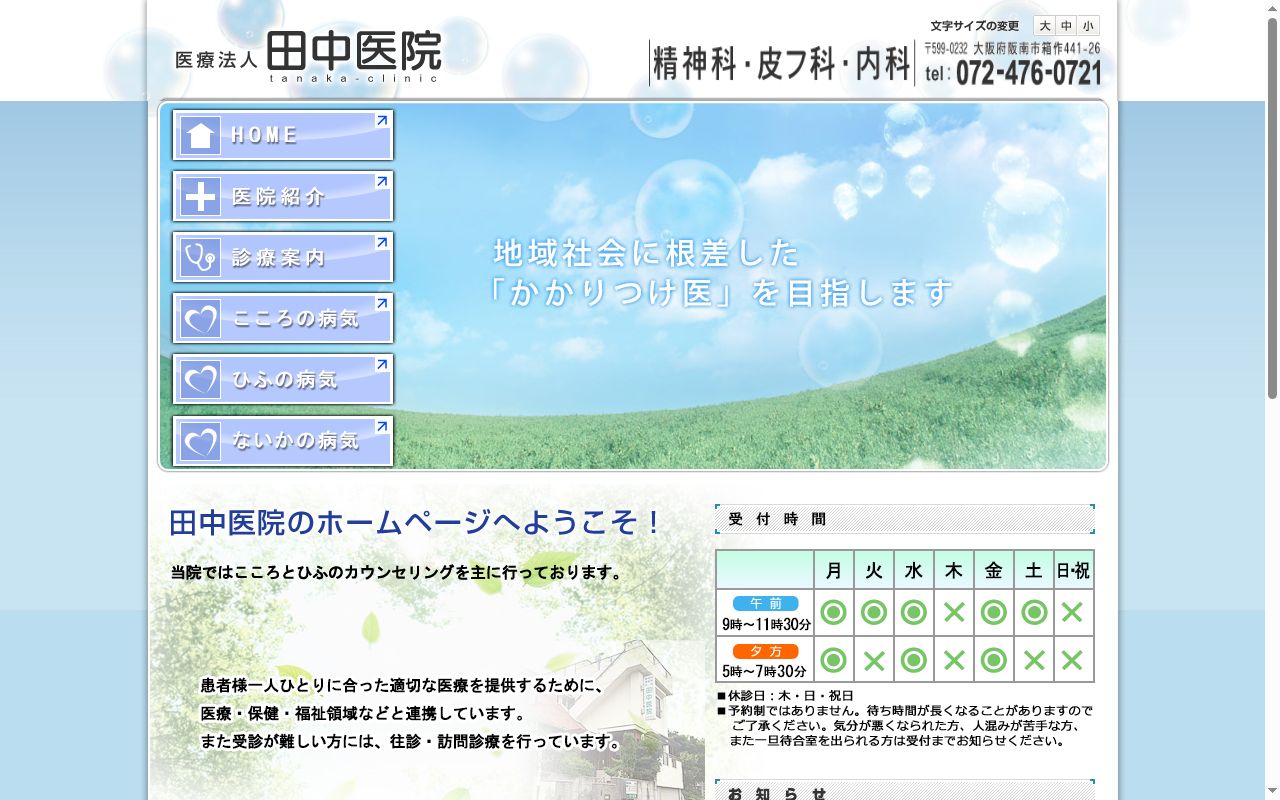Image resolution: width=1280 pixels, height=800 pixels.
Task: Click the 午前 label in timetable
Action: tap(766, 603)
